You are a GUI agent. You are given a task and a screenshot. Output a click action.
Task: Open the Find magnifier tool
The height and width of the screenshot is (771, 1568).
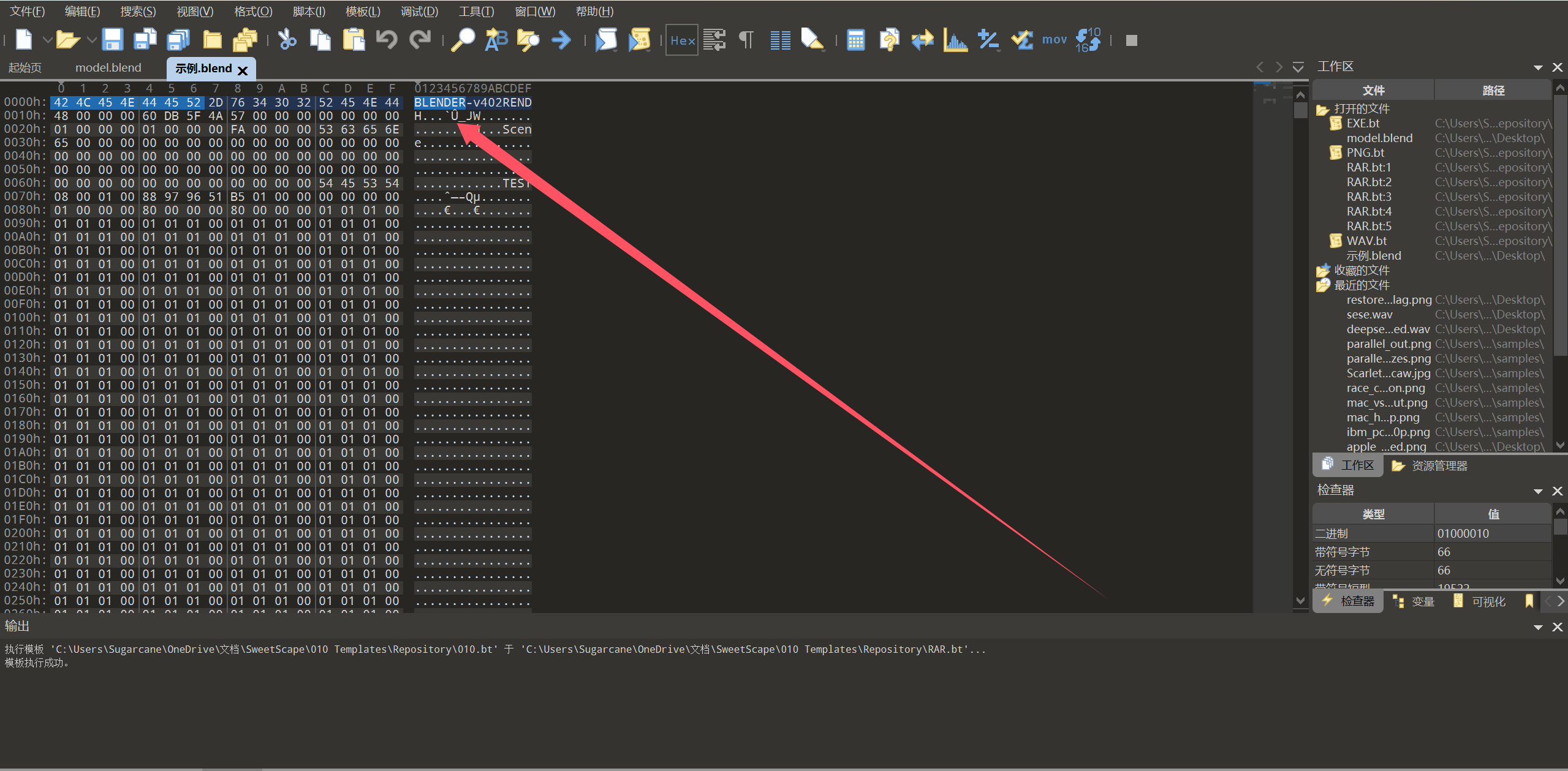(x=463, y=40)
